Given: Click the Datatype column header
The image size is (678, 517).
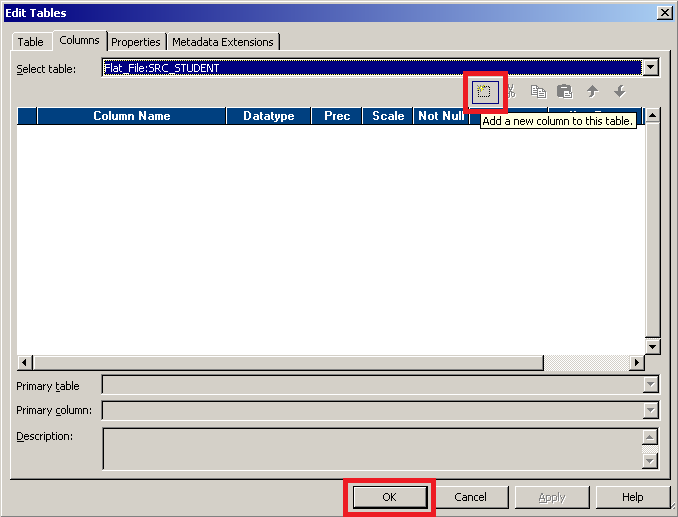Looking at the screenshot, I should (269, 116).
